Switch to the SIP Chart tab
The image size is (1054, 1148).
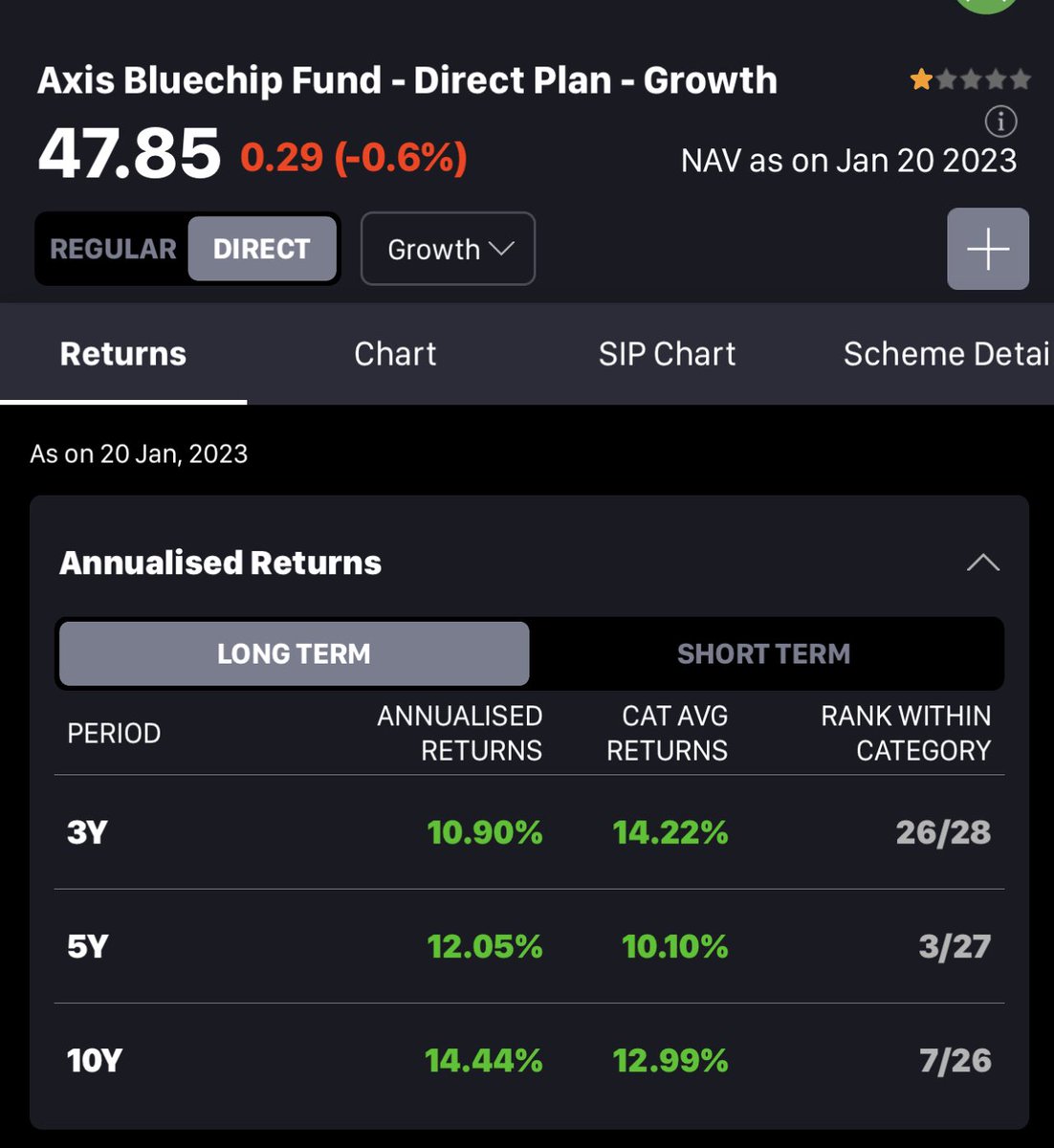tap(667, 354)
